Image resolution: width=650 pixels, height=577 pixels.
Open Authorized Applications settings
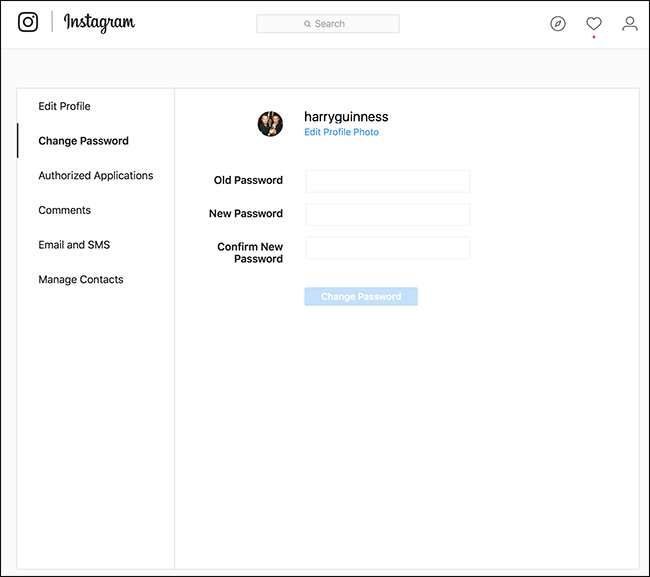95,176
